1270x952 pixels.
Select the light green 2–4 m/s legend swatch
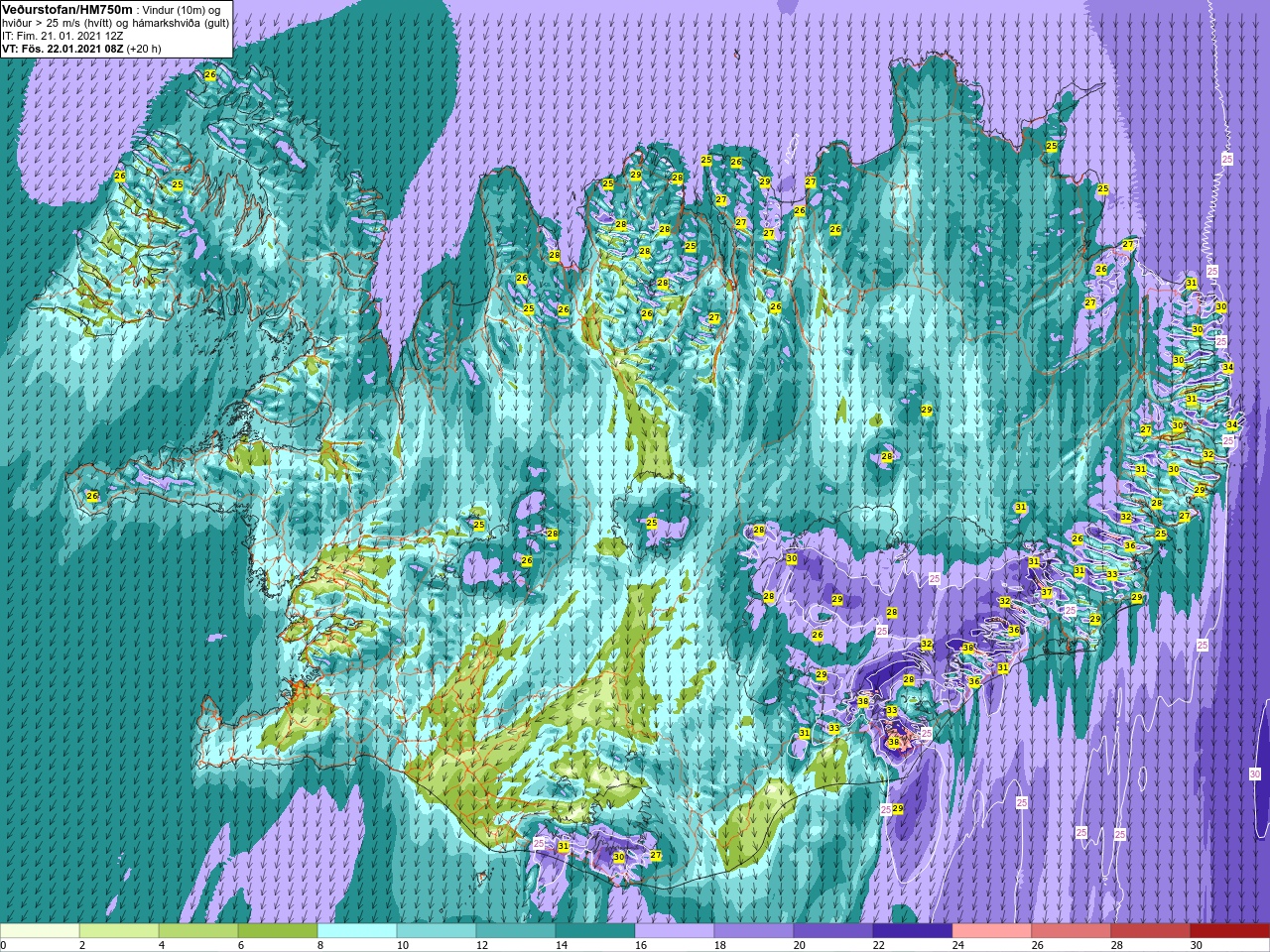tap(119, 931)
